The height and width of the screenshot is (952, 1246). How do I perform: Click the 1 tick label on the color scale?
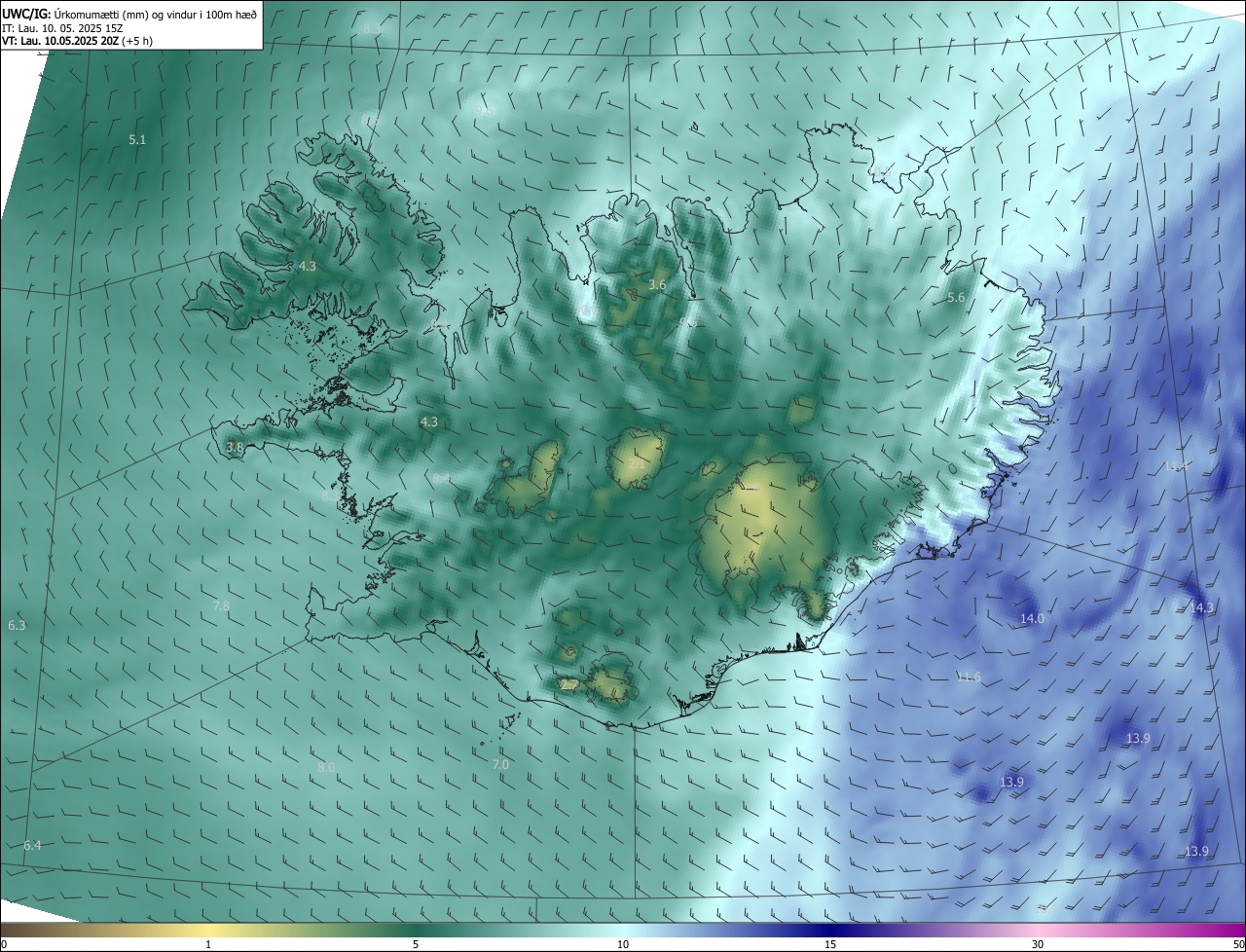click(x=208, y=944)
